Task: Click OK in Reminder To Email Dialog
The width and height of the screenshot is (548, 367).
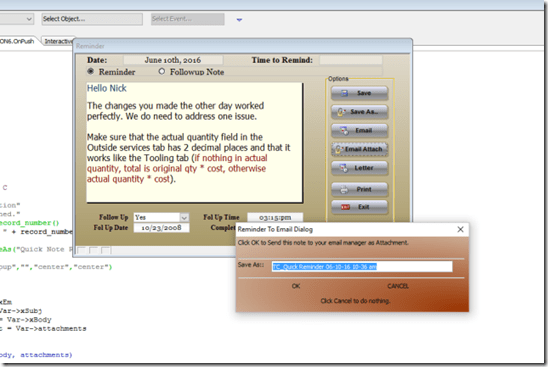Action: 296,286
